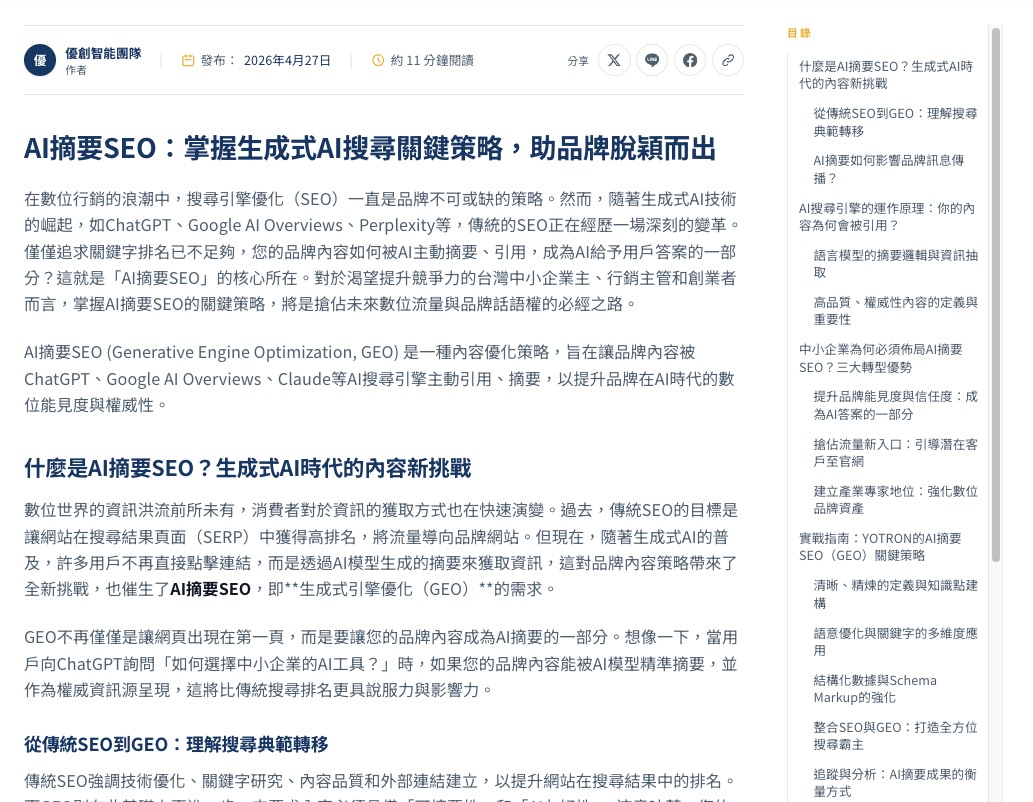
Task: Open TOC entry 建立產業專家地位
Action: 895,500
